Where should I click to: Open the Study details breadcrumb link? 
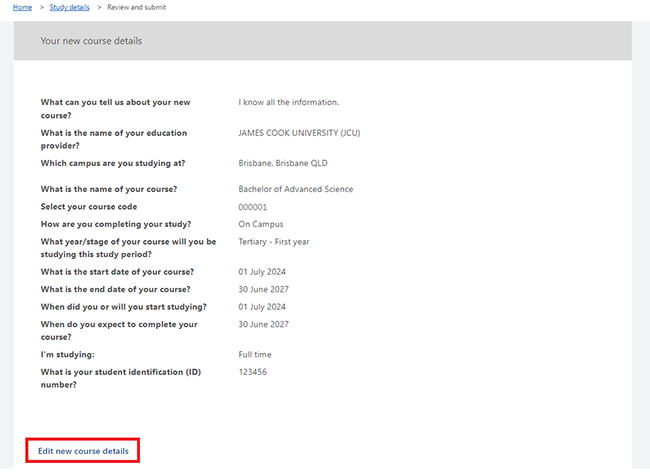tap(70, 7)
